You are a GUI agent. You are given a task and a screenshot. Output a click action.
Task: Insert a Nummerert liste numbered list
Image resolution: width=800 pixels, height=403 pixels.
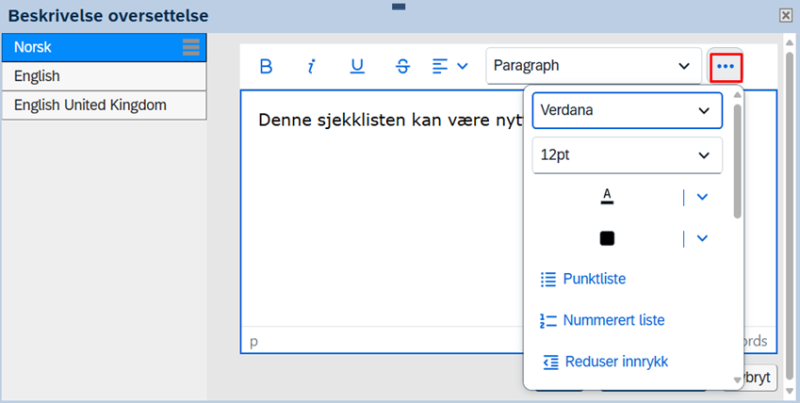coord(603,320)
